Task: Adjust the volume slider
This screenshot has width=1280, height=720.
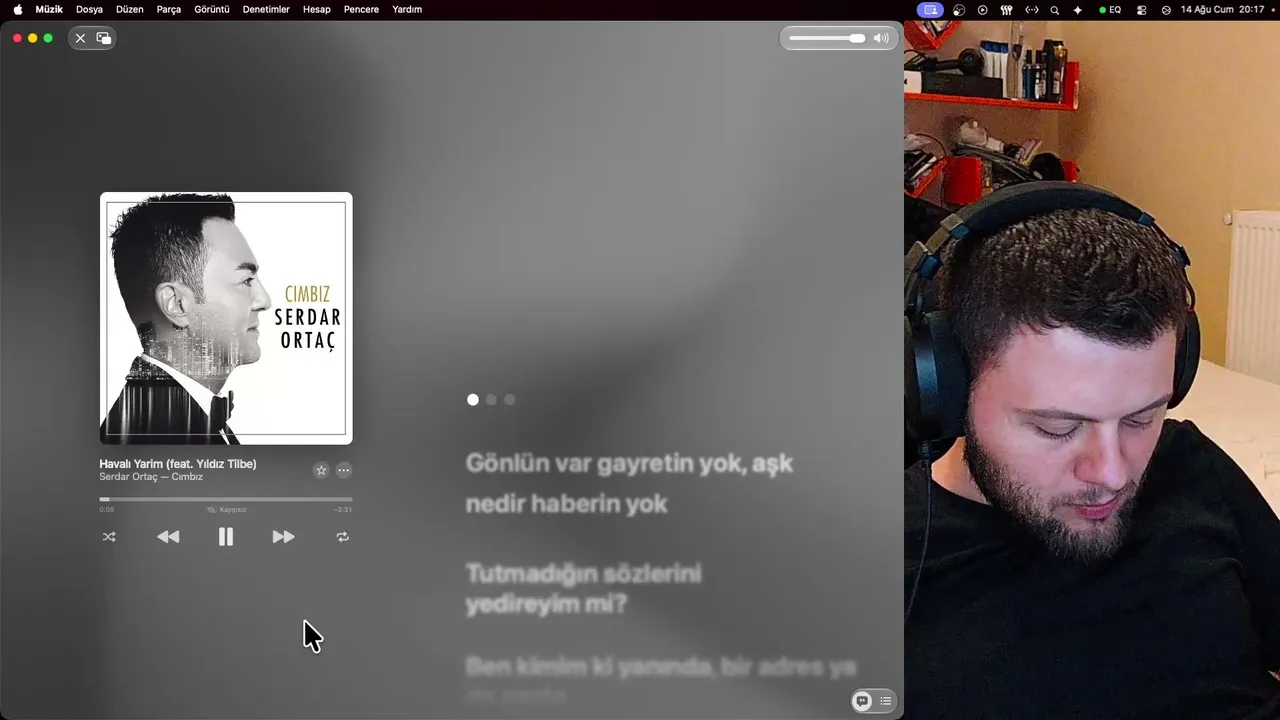Action: point(827,38)
